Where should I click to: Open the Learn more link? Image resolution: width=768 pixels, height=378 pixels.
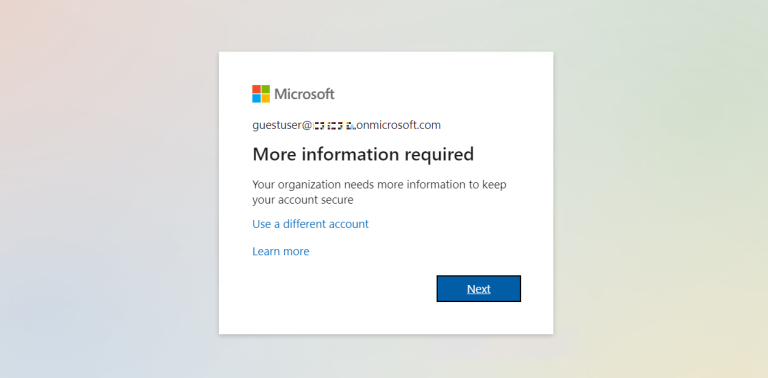point(281,251)
